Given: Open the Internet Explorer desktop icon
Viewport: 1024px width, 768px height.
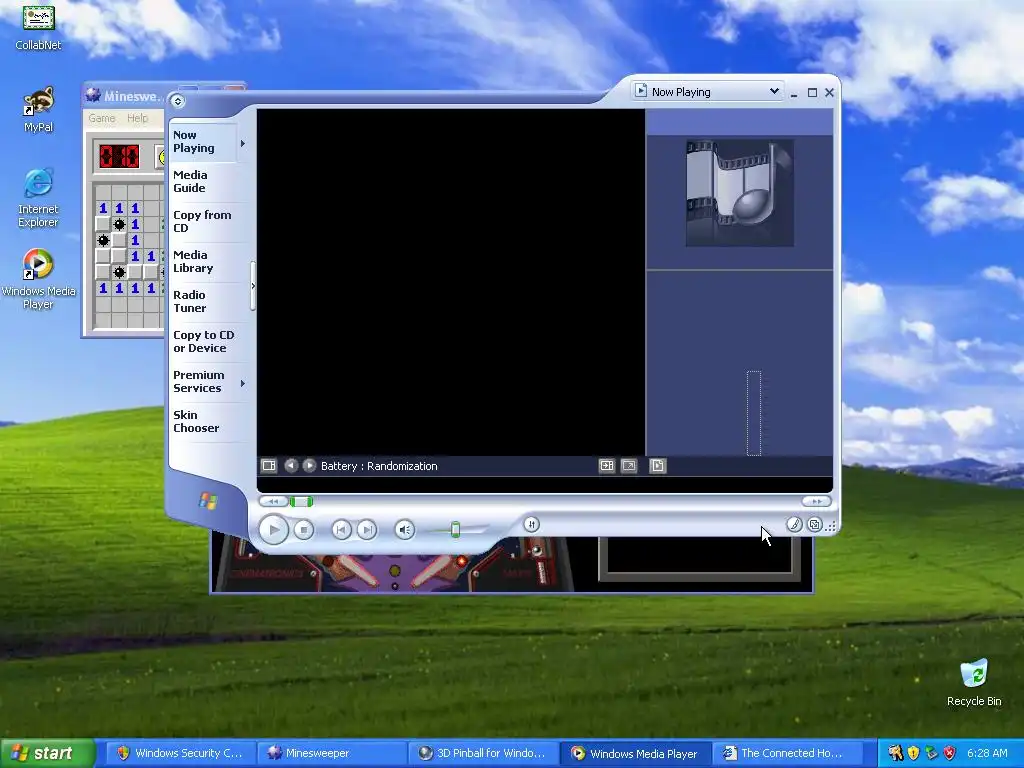Looking at the screenshot, I should coord(38,198).
